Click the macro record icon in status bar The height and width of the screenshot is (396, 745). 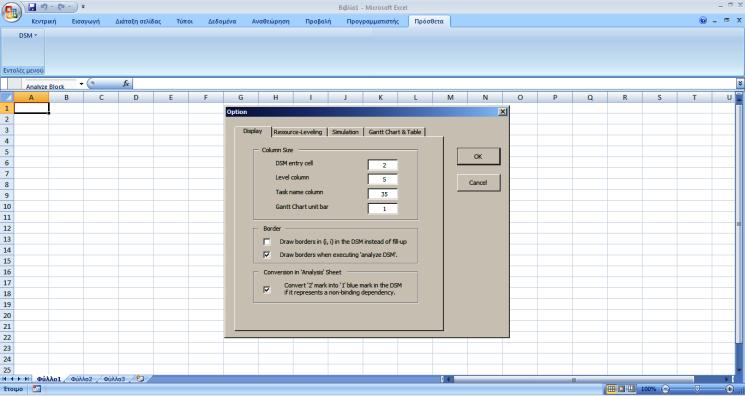click(37, 389)
